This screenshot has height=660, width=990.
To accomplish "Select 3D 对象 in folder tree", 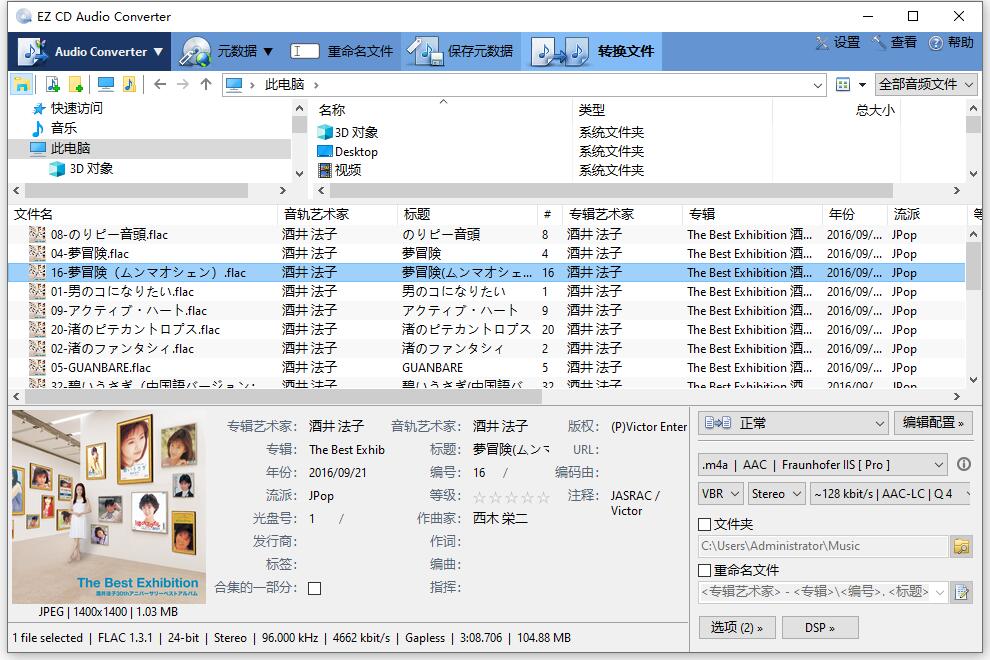I will tap(91, 169).
